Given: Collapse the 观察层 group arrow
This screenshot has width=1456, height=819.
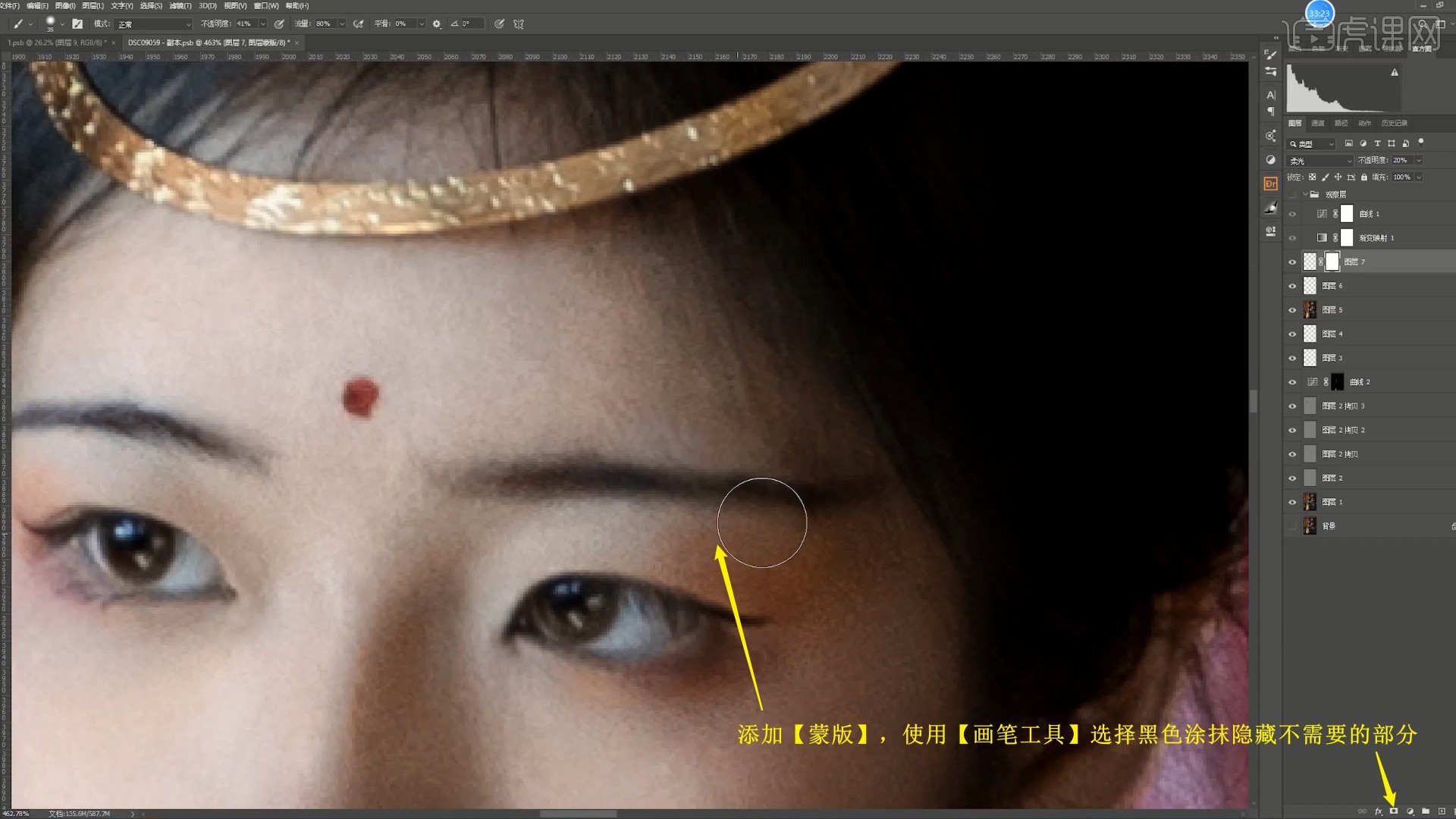Looking at the screenshot, I should 1305,195.
